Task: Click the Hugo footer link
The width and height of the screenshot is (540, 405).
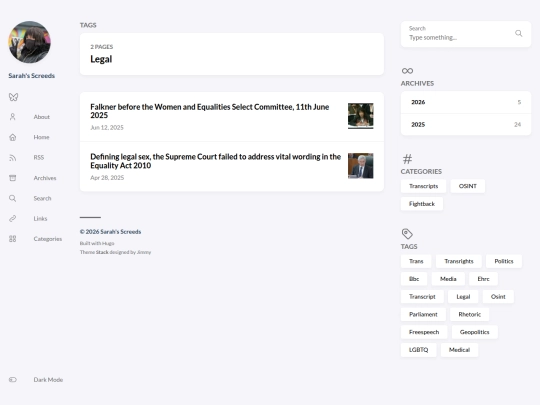Action: pos(108,243)
